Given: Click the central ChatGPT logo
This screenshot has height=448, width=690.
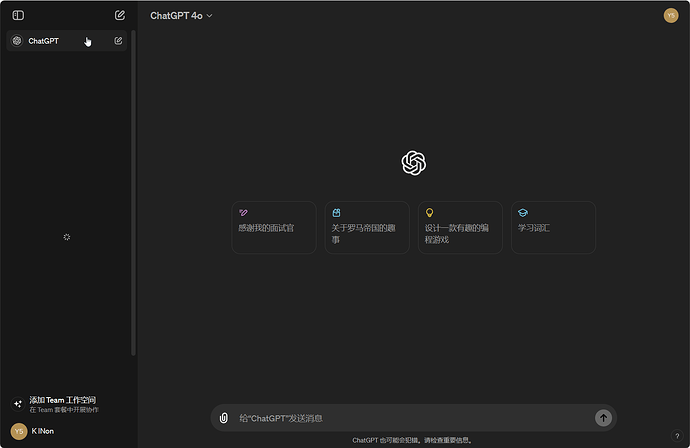Looking at the screenshot, I should [414, 163].
